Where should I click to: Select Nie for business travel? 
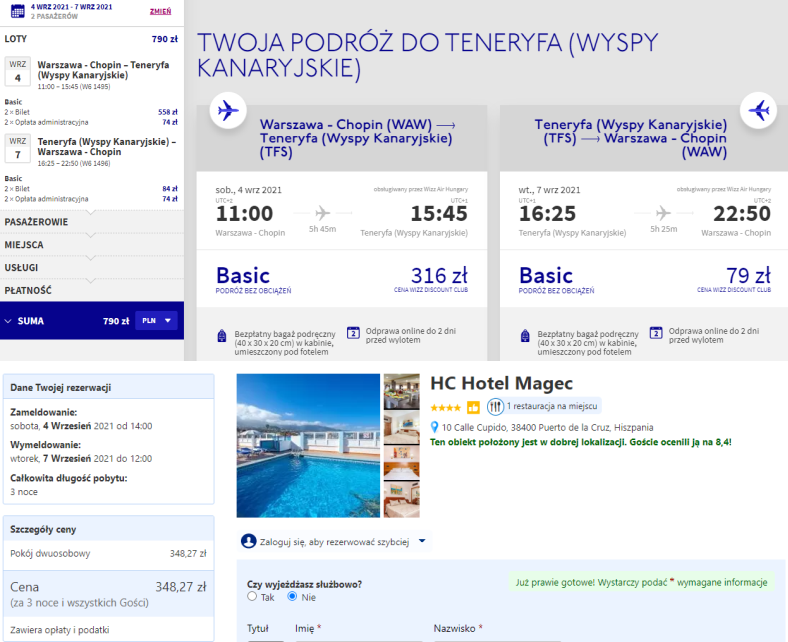[292, 596]
